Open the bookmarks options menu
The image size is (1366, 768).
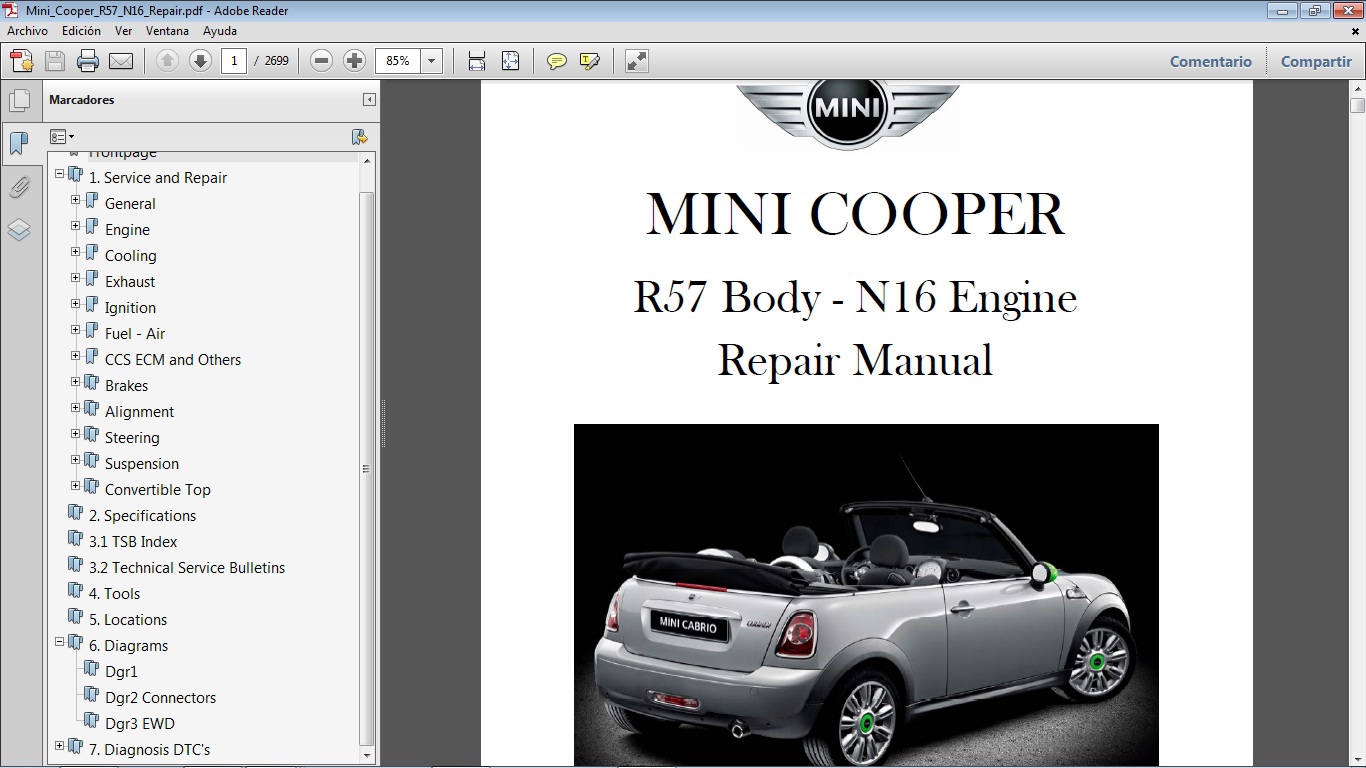(62, 136)
